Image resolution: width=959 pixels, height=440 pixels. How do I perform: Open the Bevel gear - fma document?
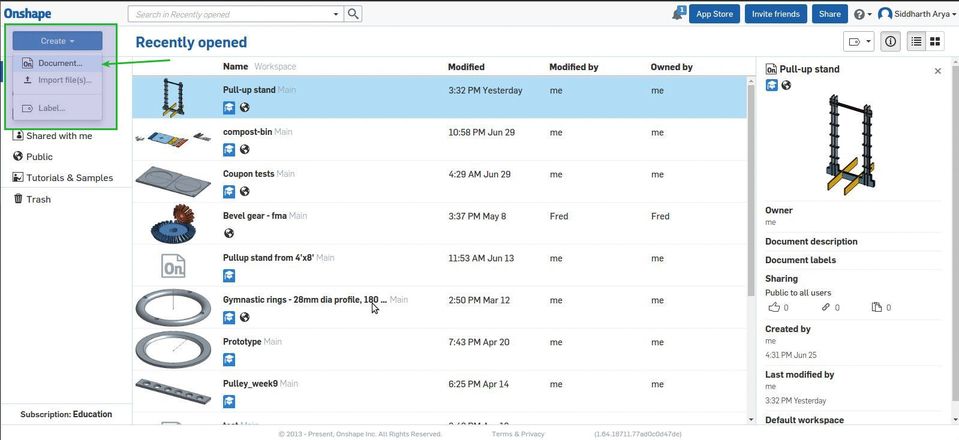point(254,216)
